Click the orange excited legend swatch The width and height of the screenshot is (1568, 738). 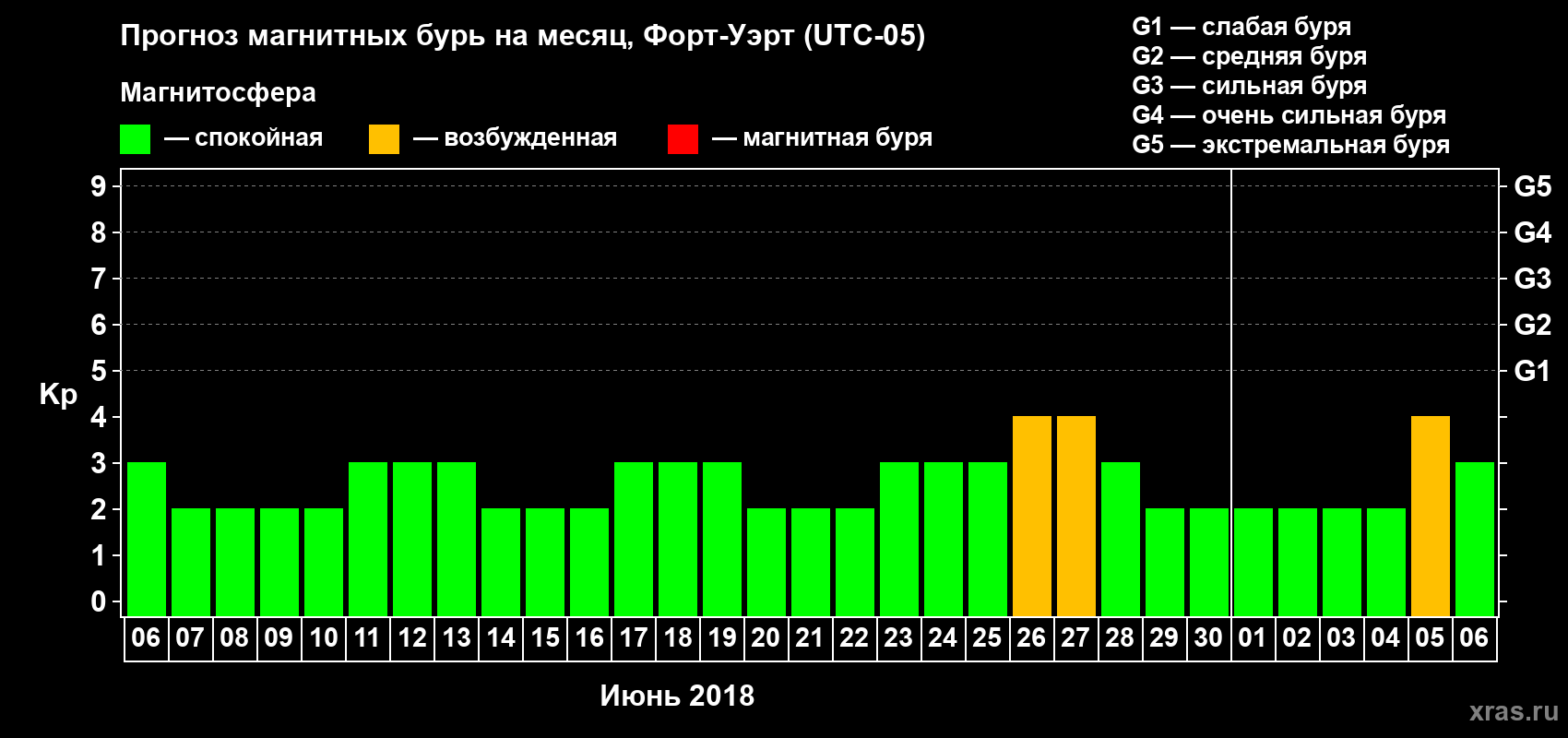[x=384, y=139]
